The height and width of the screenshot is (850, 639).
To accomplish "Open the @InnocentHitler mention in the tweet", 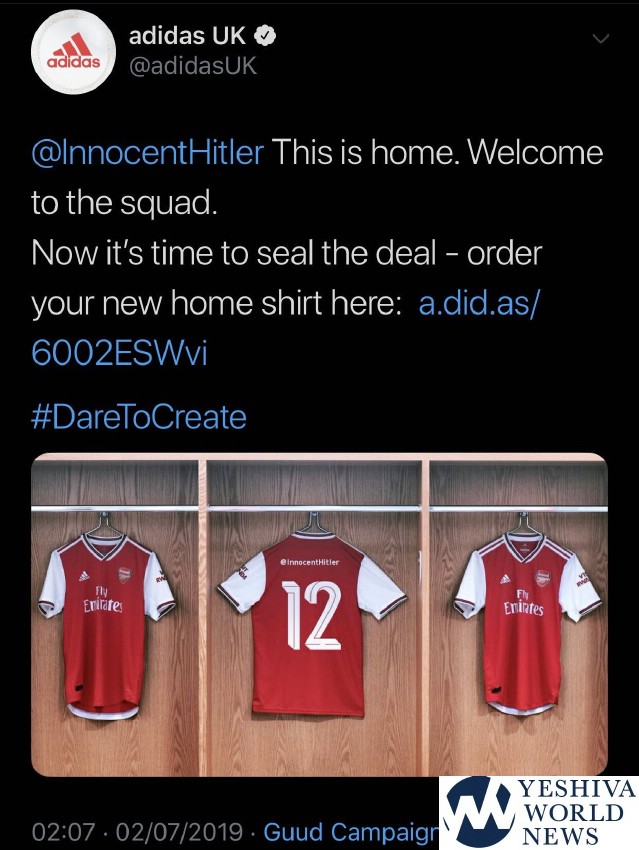I will coord(148,153).
